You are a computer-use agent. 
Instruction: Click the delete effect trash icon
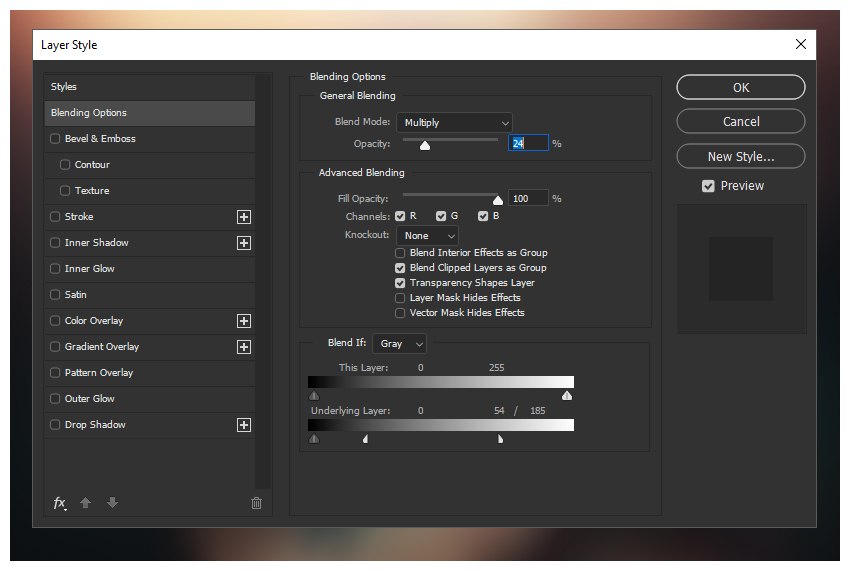[x=256, y=503]
